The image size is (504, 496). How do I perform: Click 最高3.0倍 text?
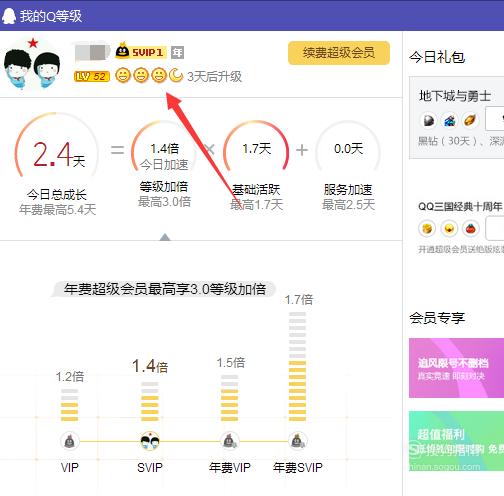164,202
